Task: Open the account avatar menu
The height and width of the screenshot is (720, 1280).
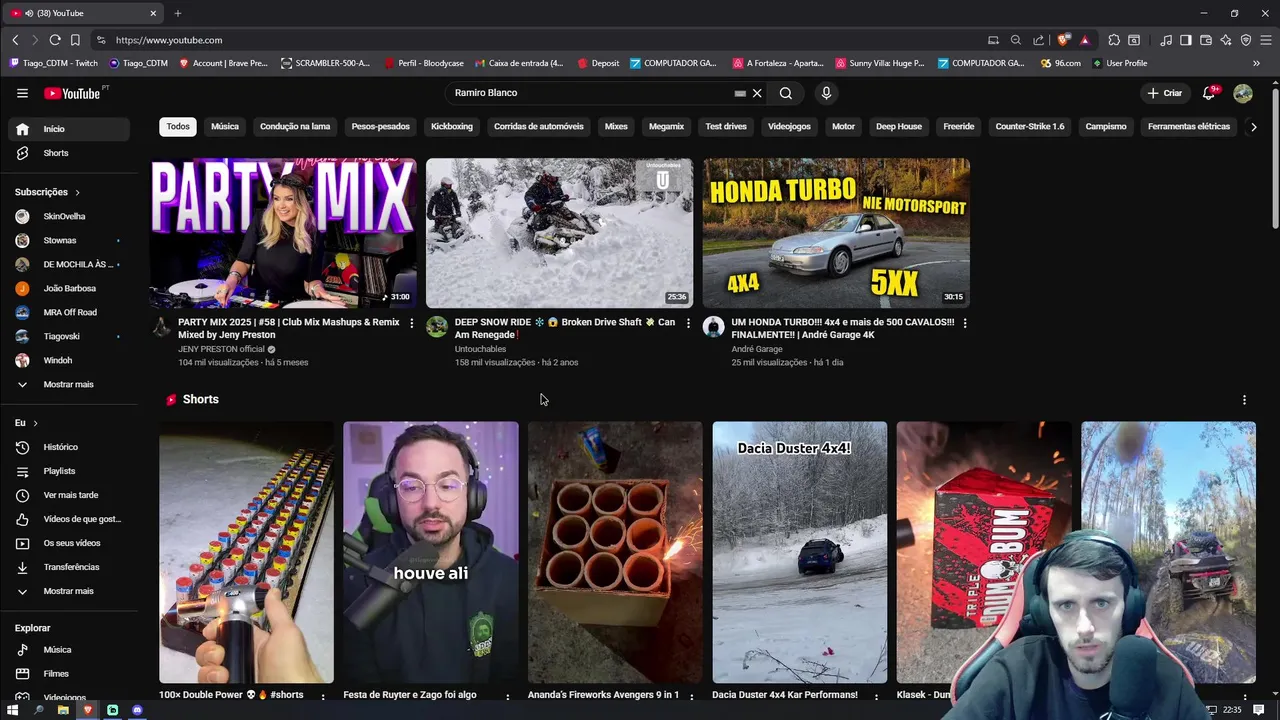Action: coord(1243,93)
